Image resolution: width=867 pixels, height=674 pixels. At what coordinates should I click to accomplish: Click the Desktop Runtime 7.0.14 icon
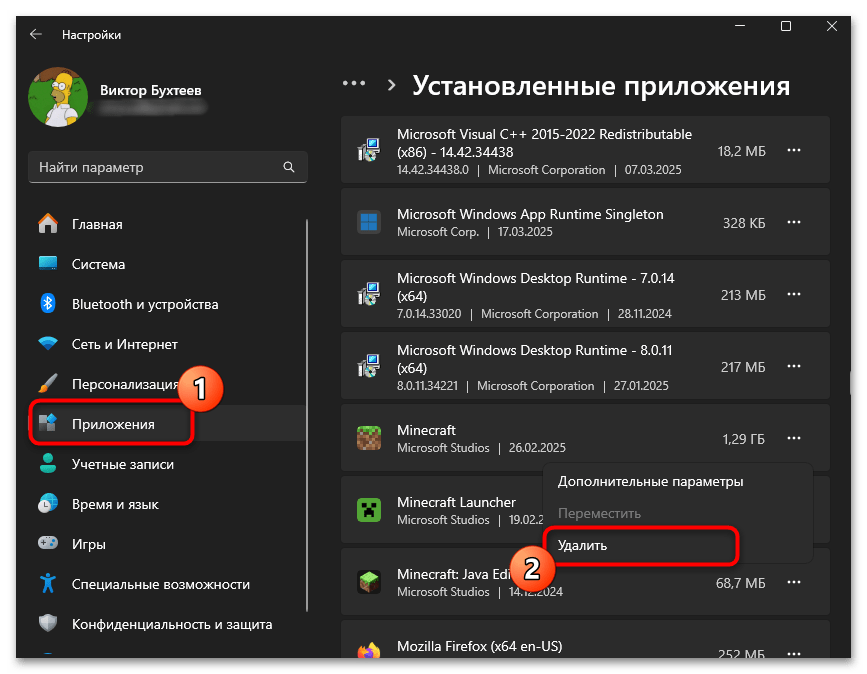(369, 294)
